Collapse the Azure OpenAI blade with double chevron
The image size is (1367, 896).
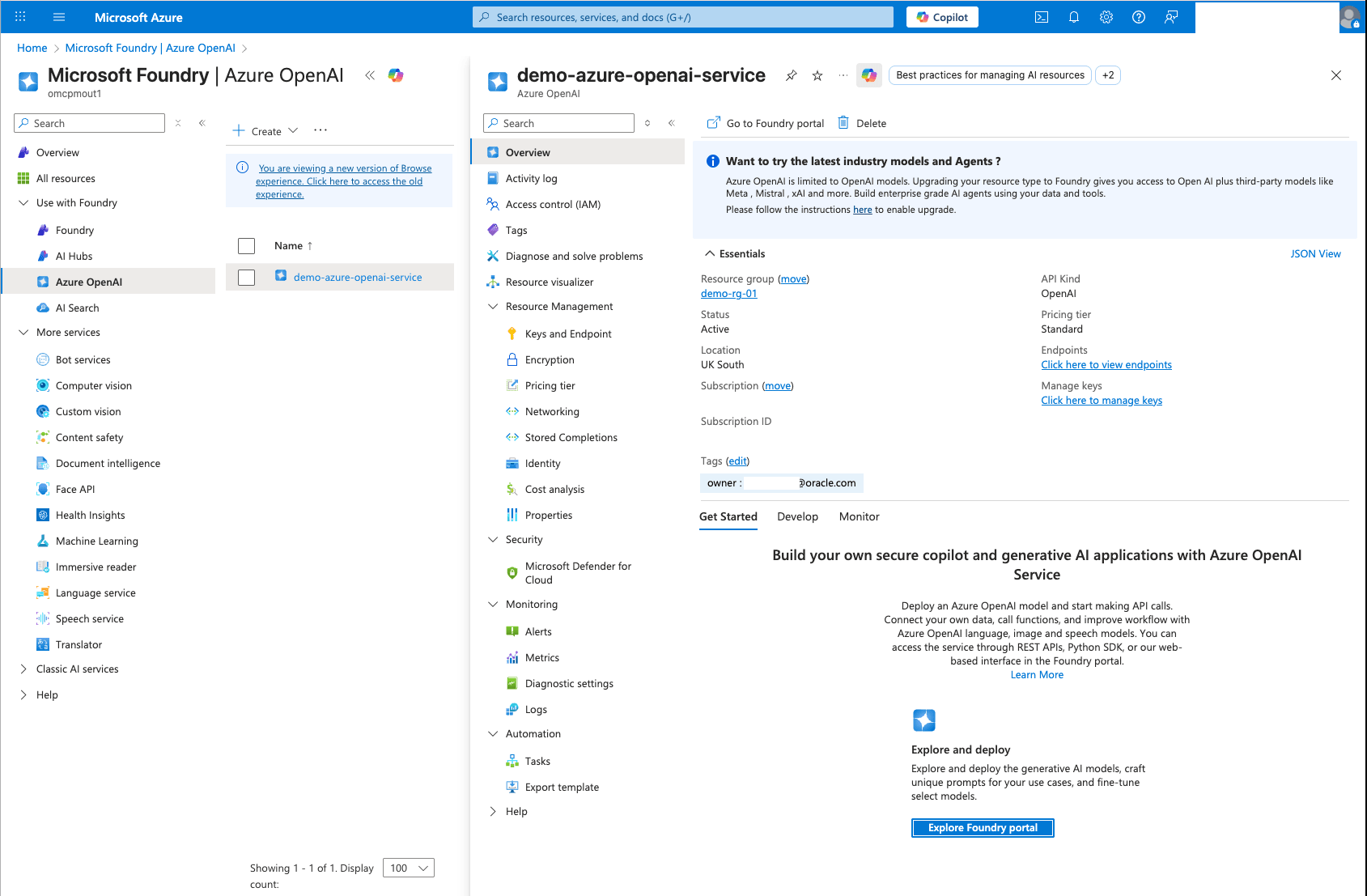pos(370,75)
